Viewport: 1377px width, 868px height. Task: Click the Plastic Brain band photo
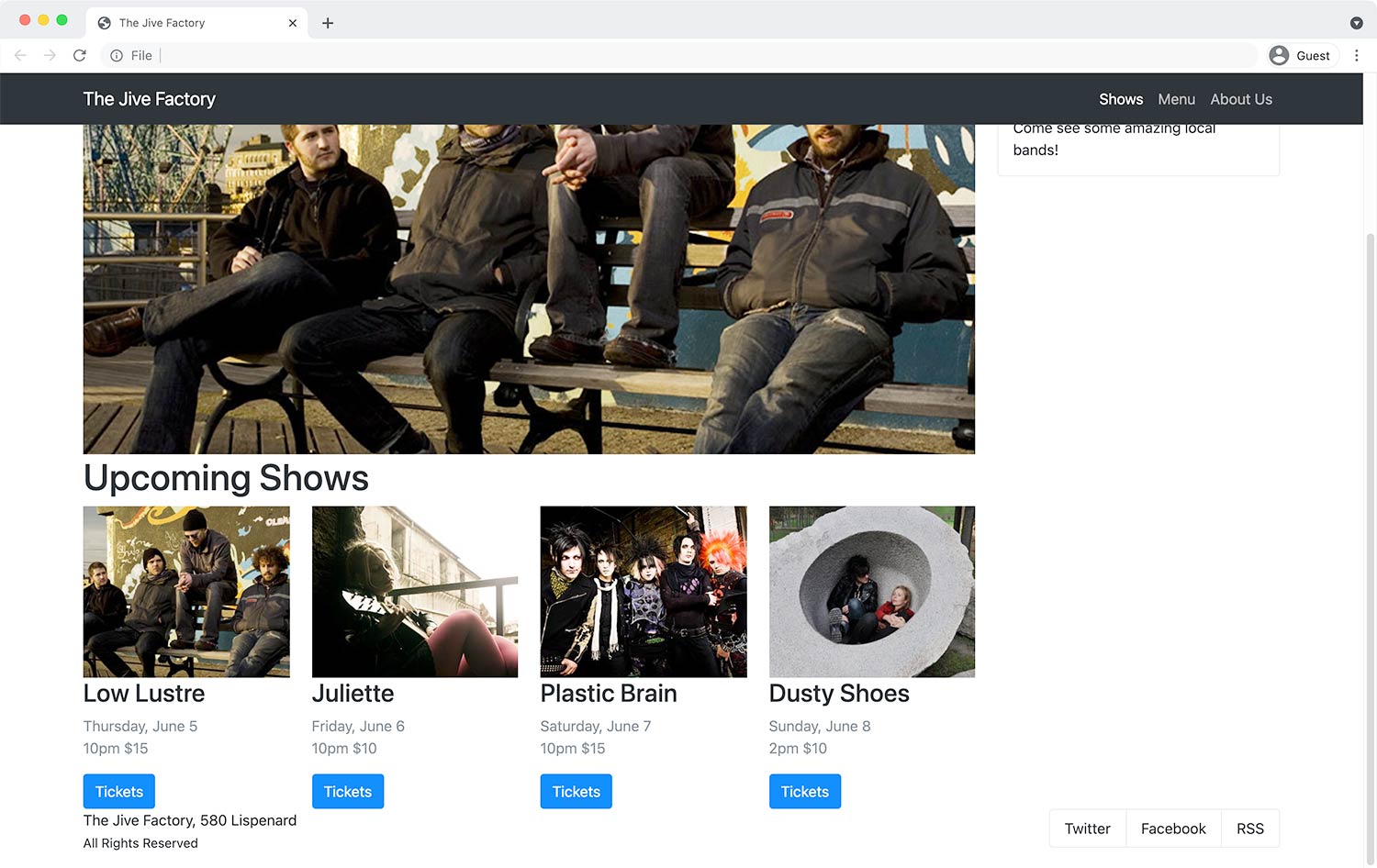click(x=643, y=592)
